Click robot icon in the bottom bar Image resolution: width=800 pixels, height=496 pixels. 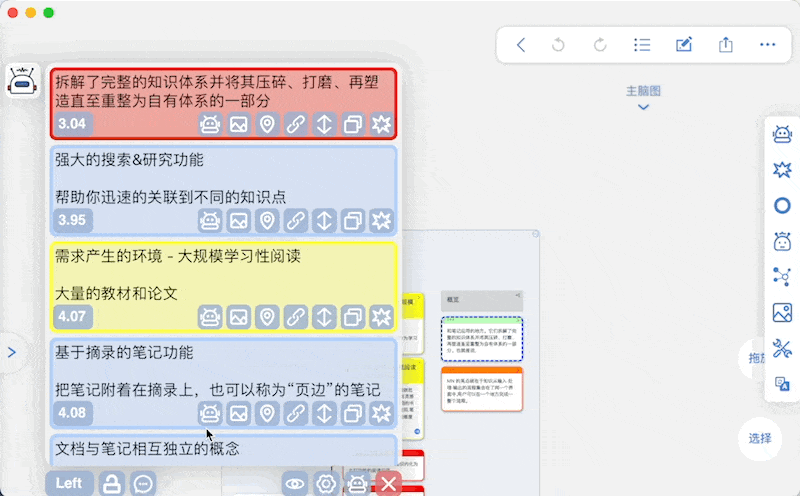[357, 483]
